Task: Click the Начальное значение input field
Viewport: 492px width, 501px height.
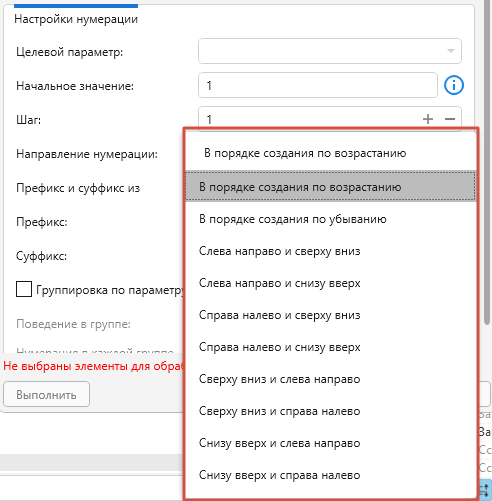Action: click(318, 85)
